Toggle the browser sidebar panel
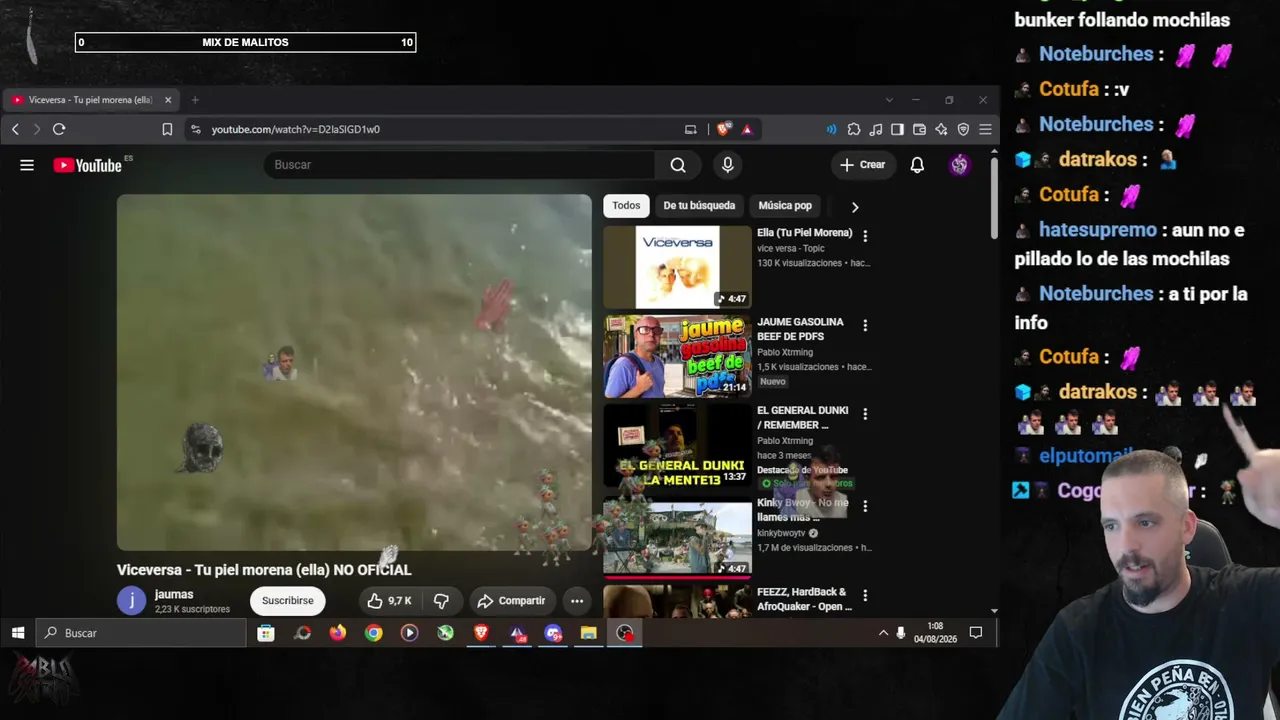The height and width of the screenshot is (720, 1280). 898,129
